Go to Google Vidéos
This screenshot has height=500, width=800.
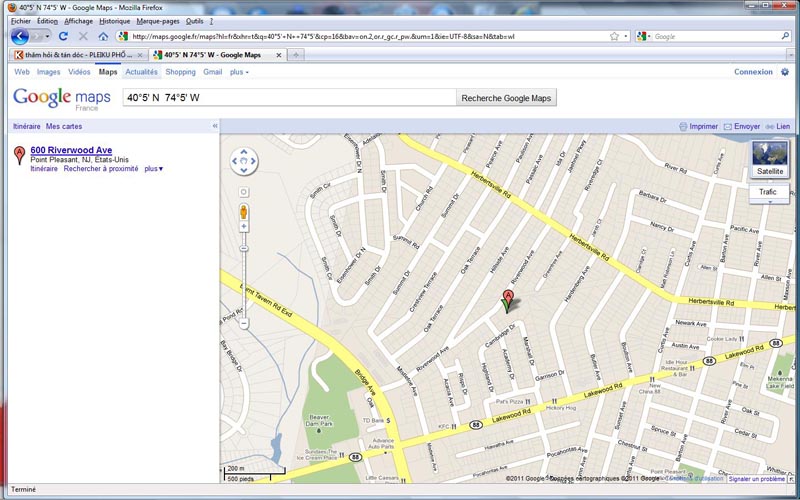[x=79, y=72]
